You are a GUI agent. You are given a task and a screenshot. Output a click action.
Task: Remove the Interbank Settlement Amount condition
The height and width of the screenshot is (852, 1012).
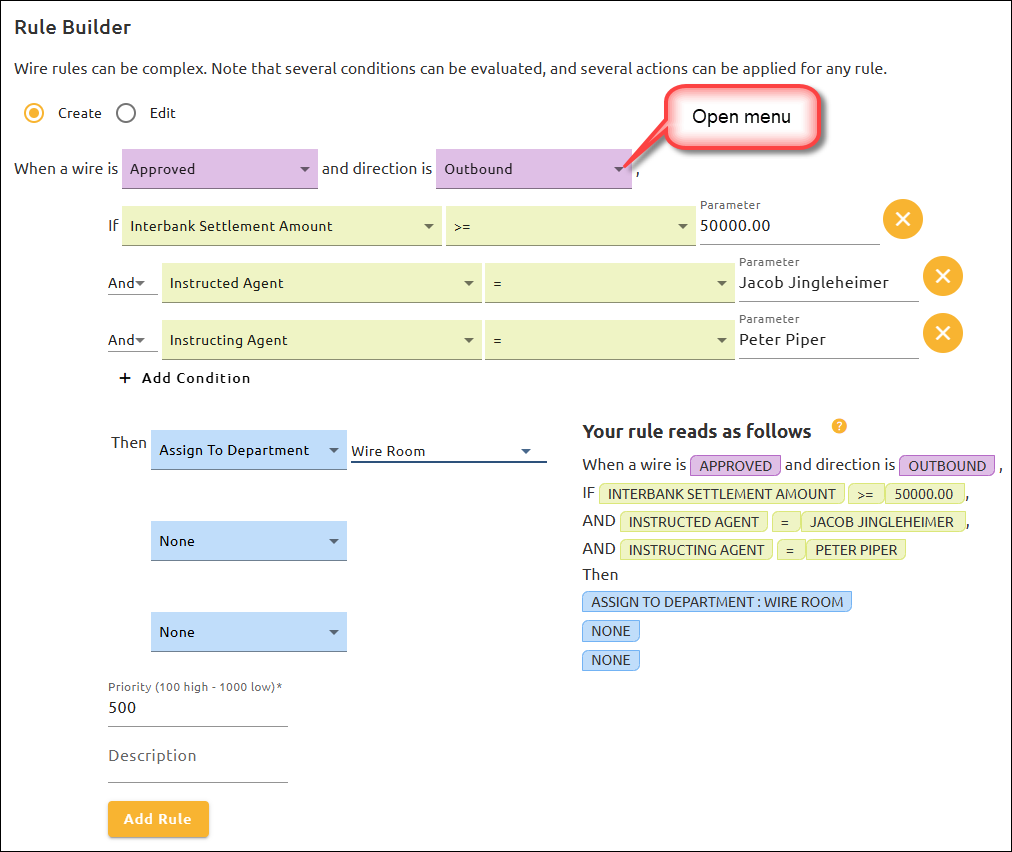[x=903, y=219]
